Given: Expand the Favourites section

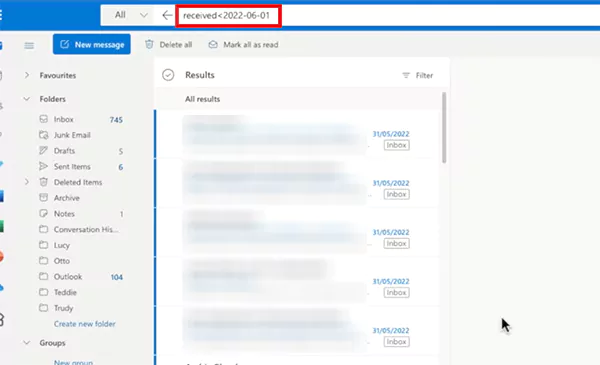Looking at the screenshot, I should click(x=27, y=75).
